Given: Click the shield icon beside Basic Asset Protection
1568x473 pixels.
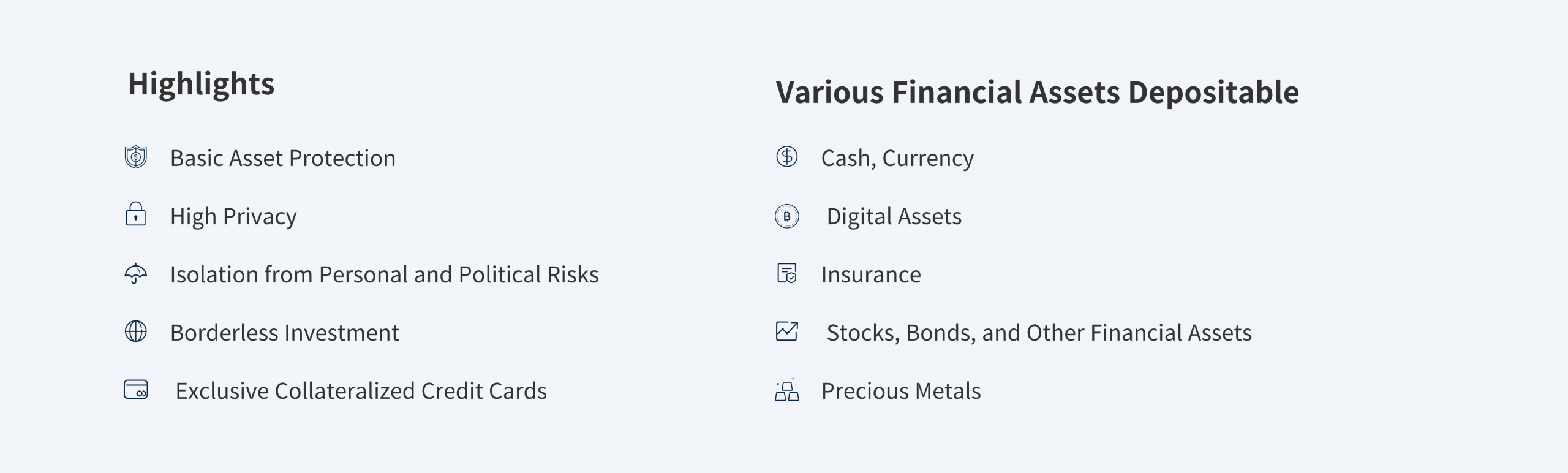Looking at the screenshot, I should point(135,157).
